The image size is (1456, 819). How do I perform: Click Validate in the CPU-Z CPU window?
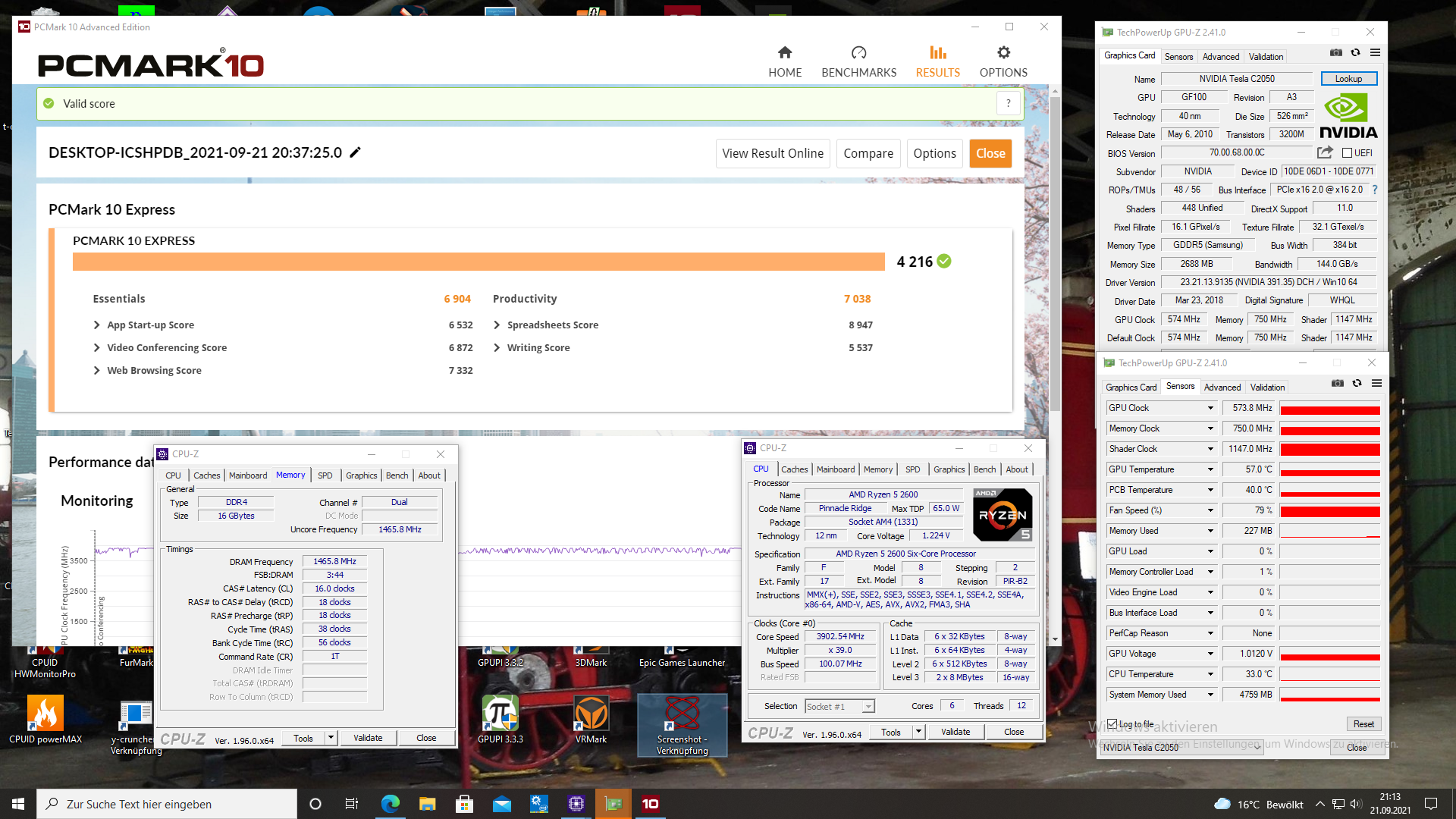(955, 732)
